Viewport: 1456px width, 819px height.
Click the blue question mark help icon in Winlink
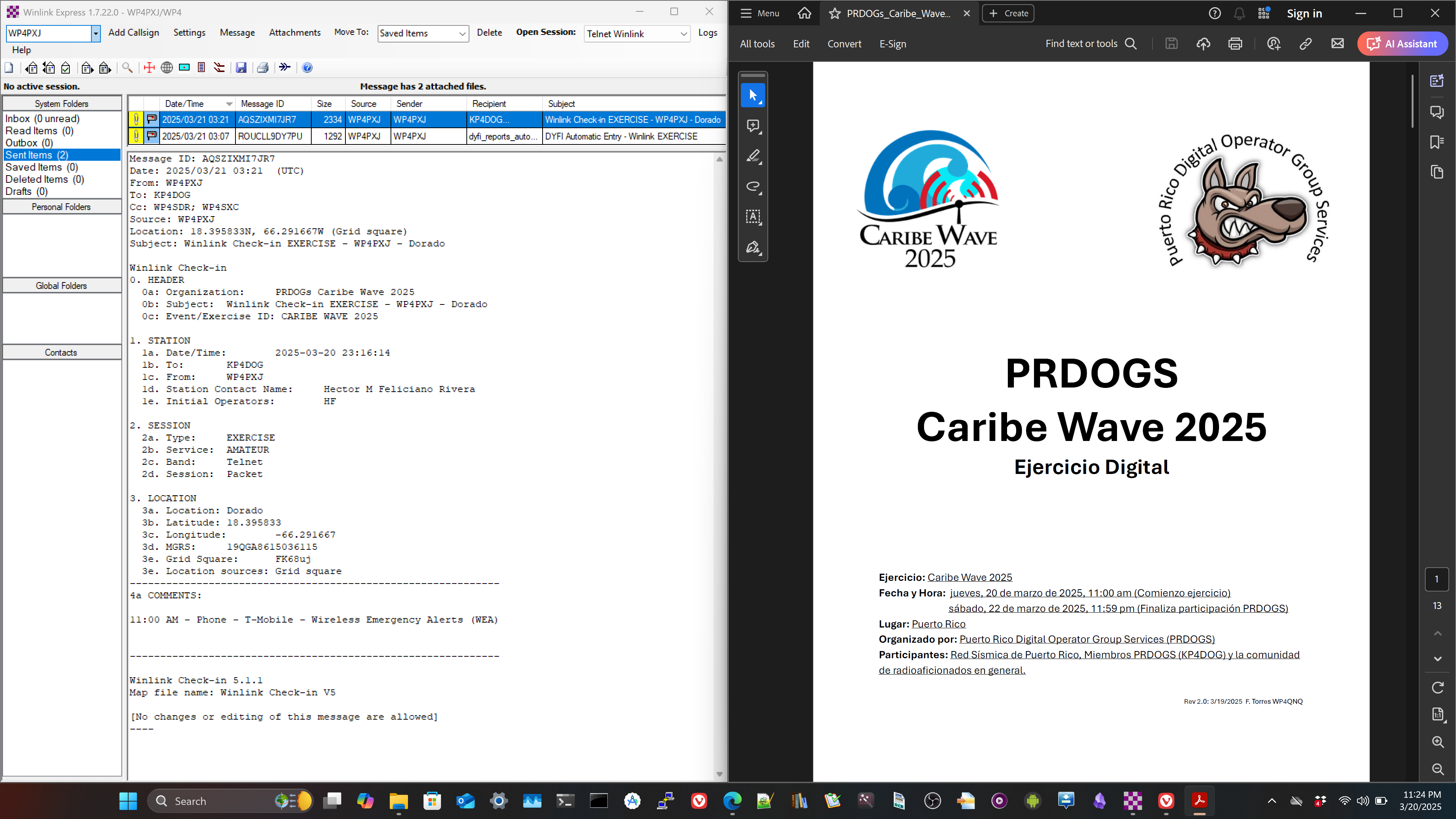(307, 68)
